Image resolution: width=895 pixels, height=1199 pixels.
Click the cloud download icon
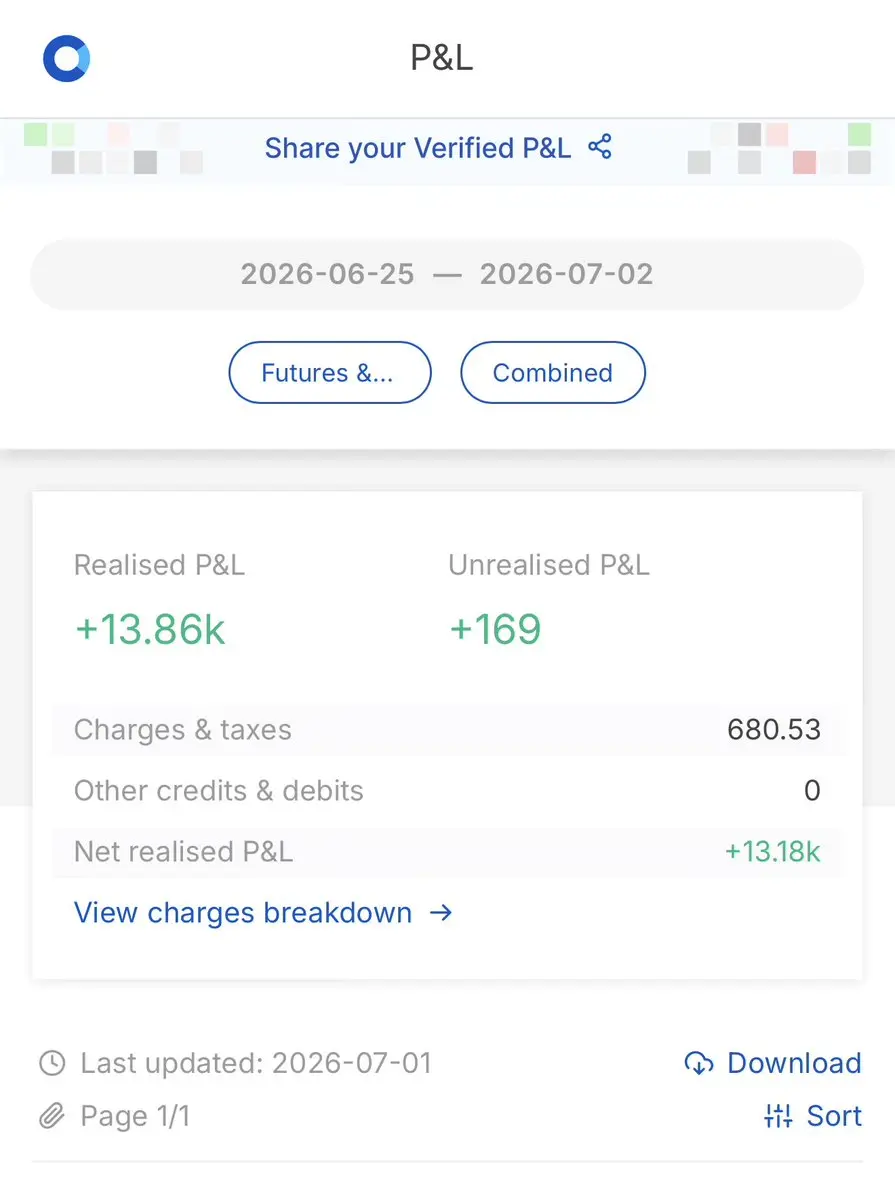[698, 1063]
